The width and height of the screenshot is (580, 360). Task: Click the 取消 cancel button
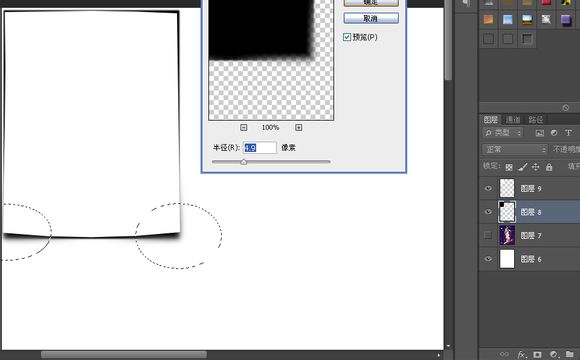(371, 18)
